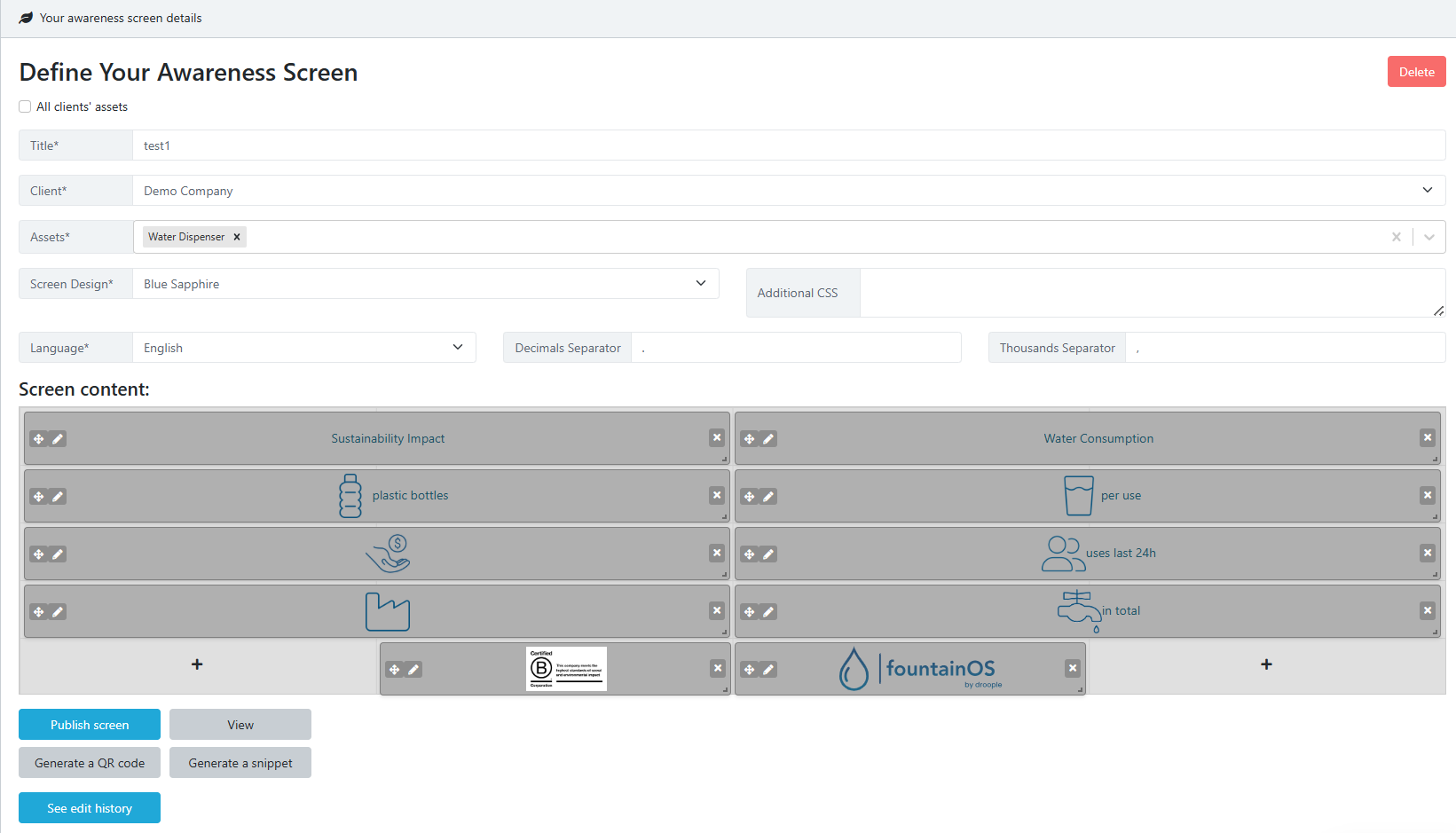Remove the uses last 24h tile

[1428, 553]
